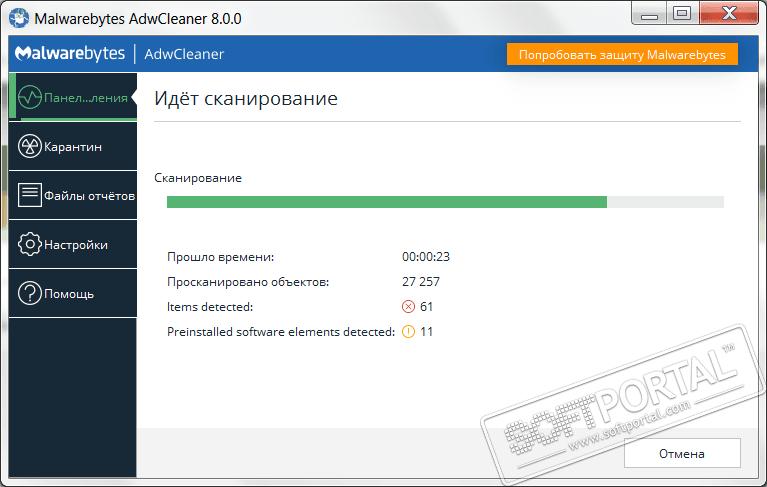Minimize the AdwCleaner window
The height and width of the screenshot is (487, 767).
[x=649, y=14]
